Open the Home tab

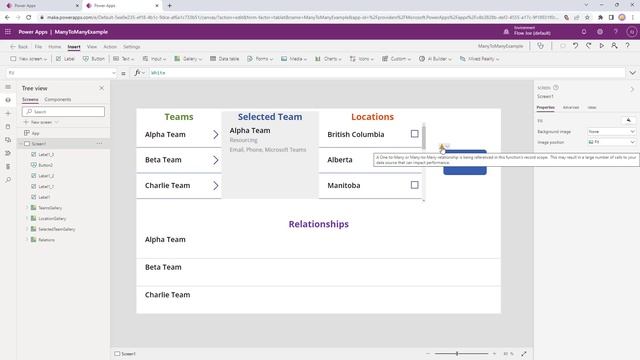click(x=54, y=47)
